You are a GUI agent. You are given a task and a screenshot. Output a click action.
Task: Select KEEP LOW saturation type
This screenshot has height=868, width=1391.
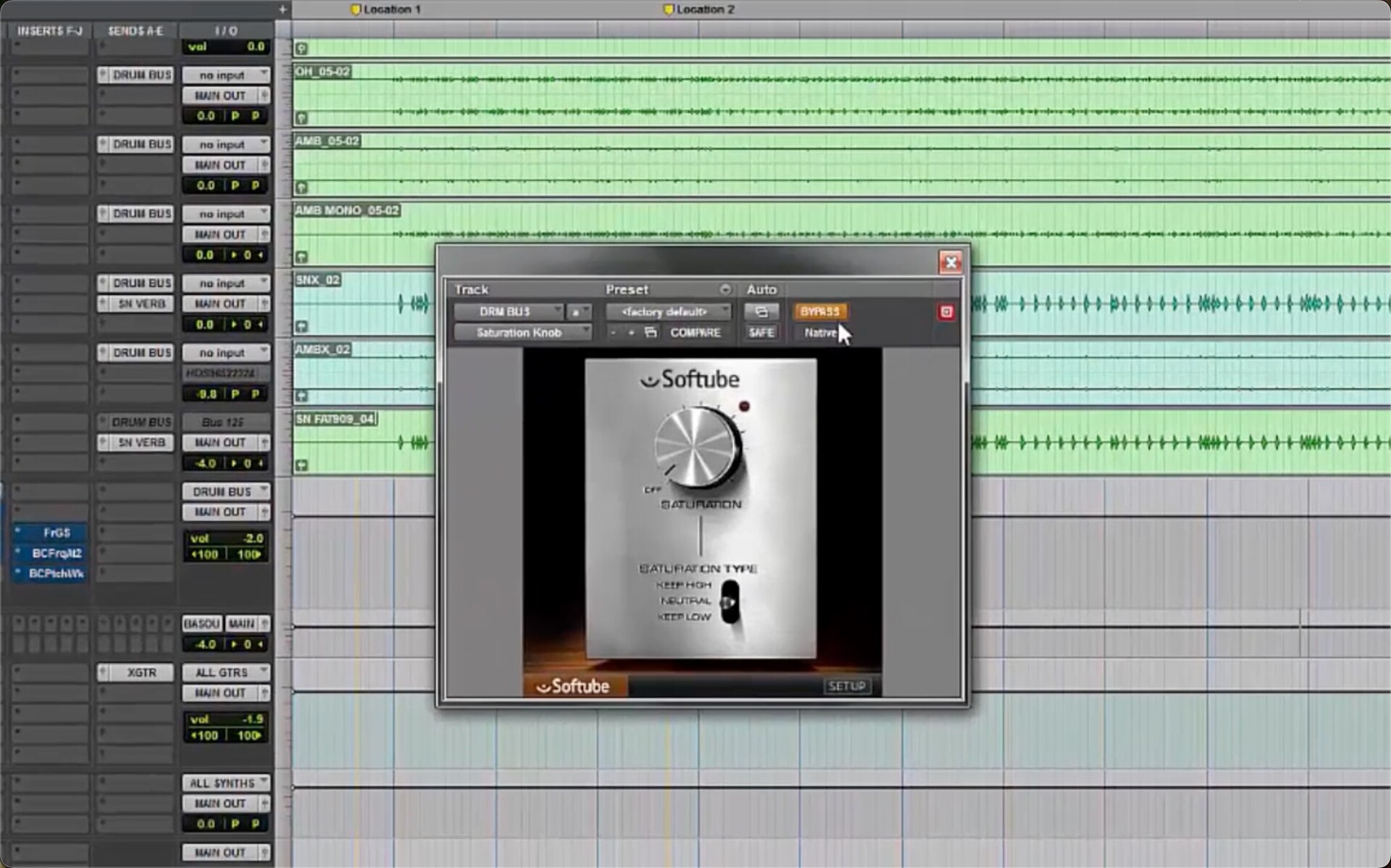[684, 617]
